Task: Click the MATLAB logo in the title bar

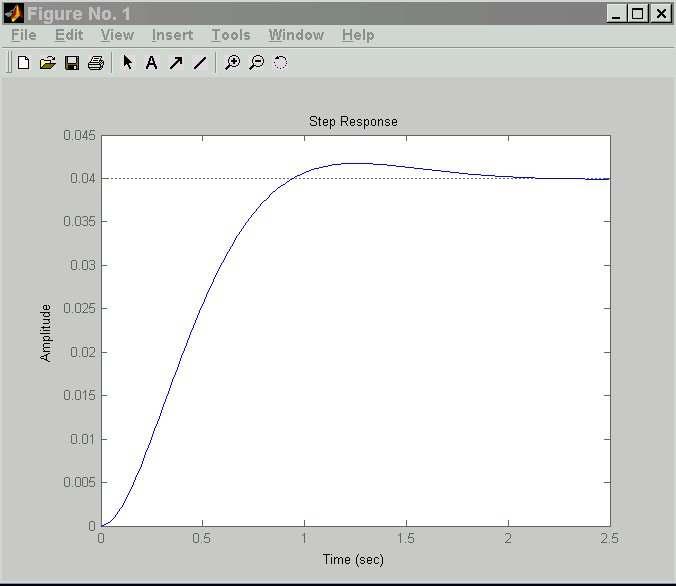Action: point(13,13)
